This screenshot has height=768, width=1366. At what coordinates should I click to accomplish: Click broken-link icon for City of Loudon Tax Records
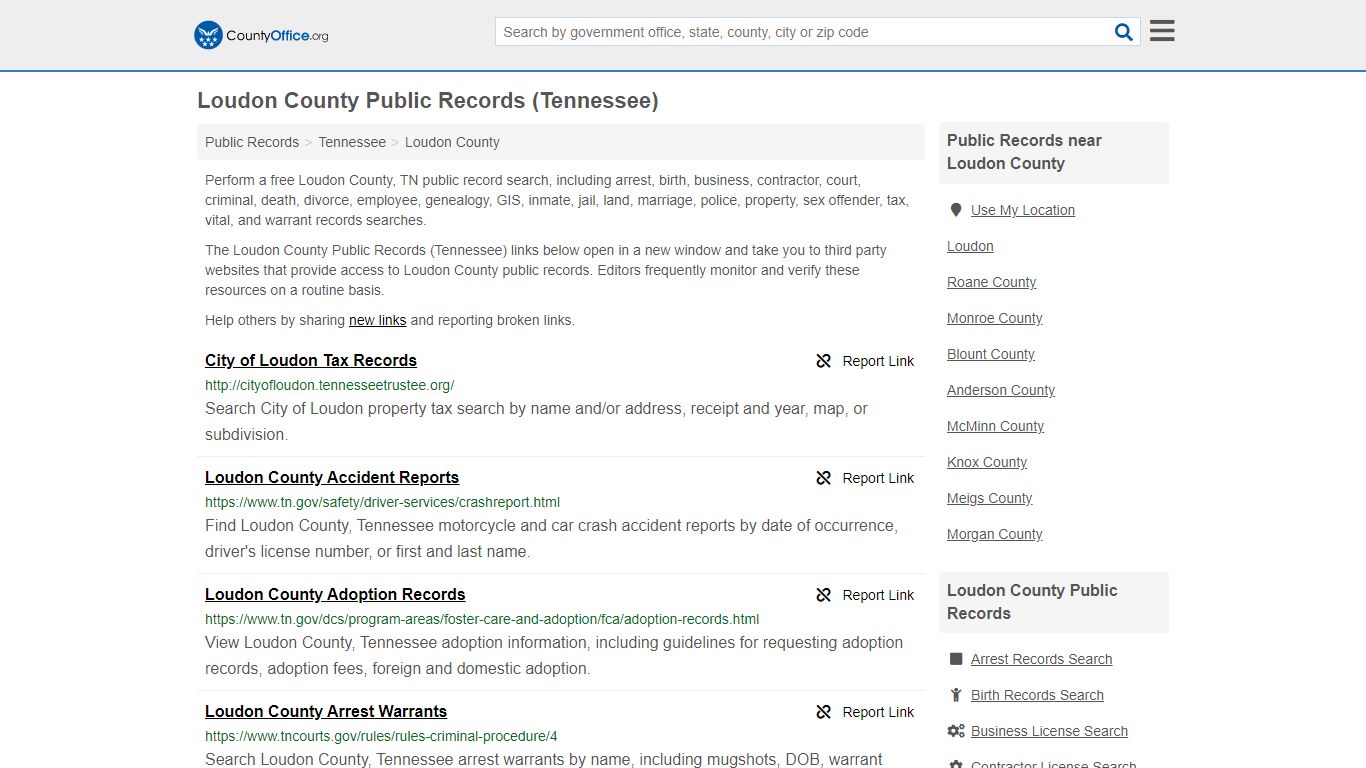coord(824,361)
